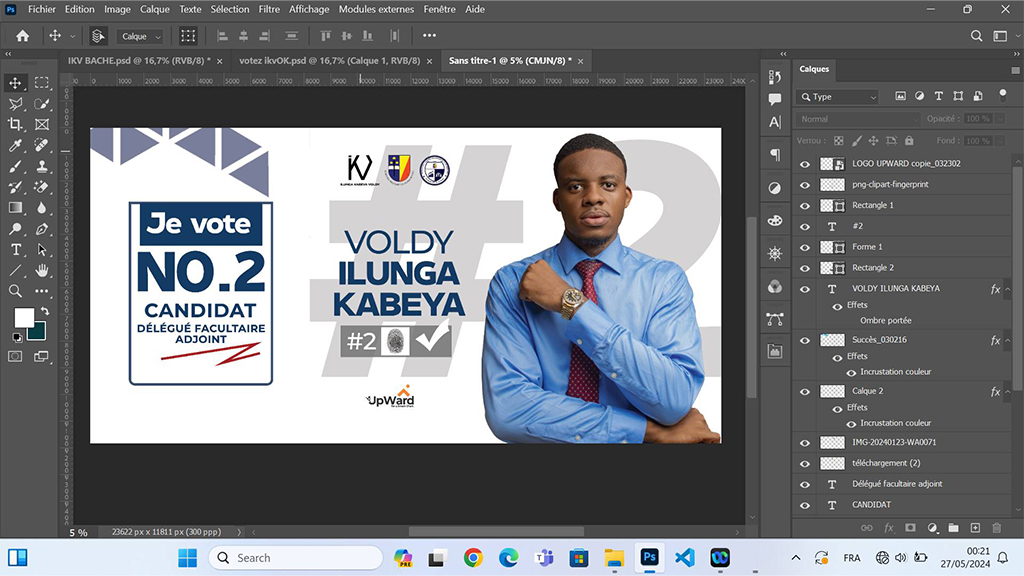
Task: Select the Path Selection arrow tool
Action: pos(42,249)
